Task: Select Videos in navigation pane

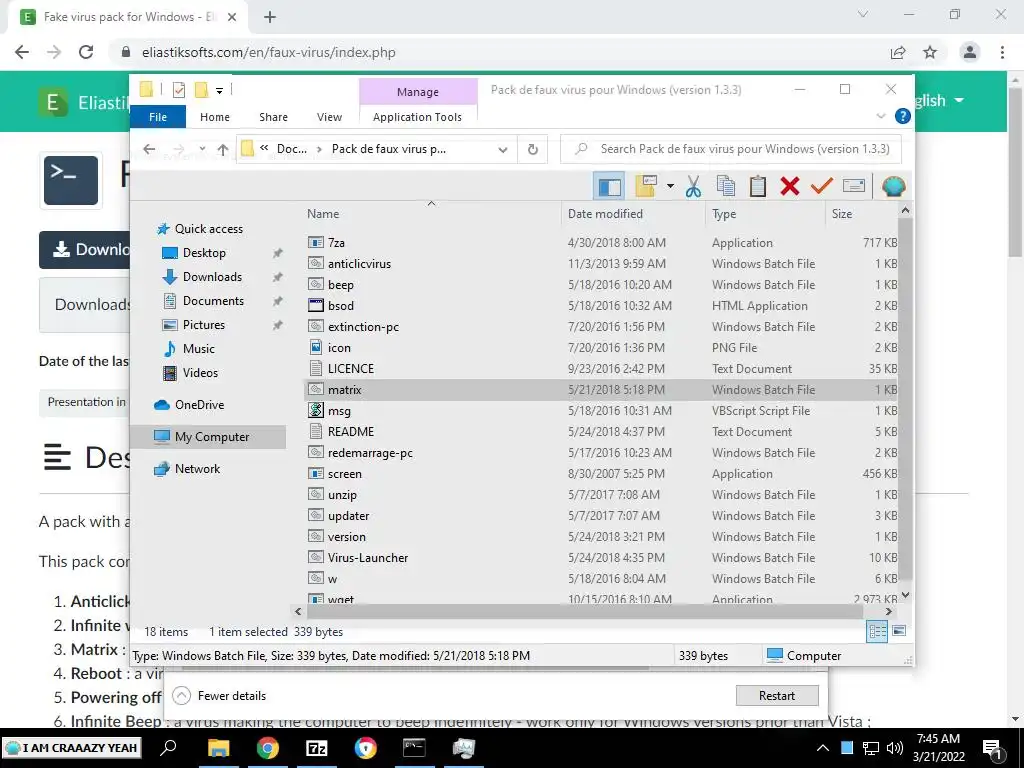Action: pos(200,373)
